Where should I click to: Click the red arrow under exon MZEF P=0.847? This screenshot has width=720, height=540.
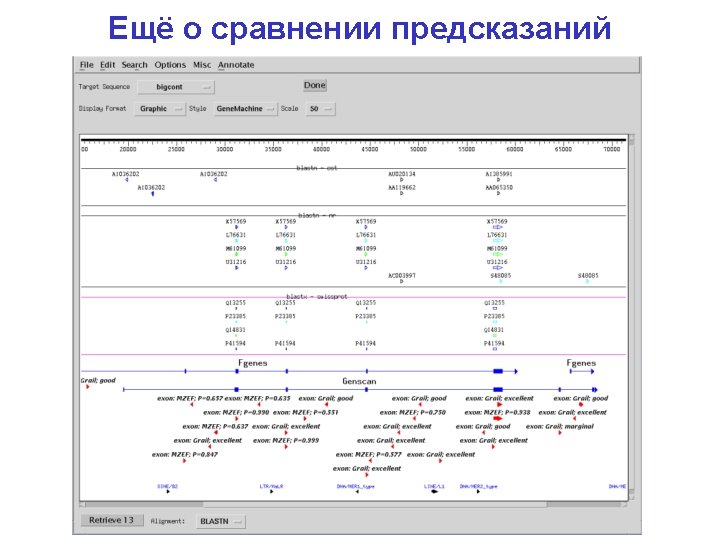coord(185,461)
